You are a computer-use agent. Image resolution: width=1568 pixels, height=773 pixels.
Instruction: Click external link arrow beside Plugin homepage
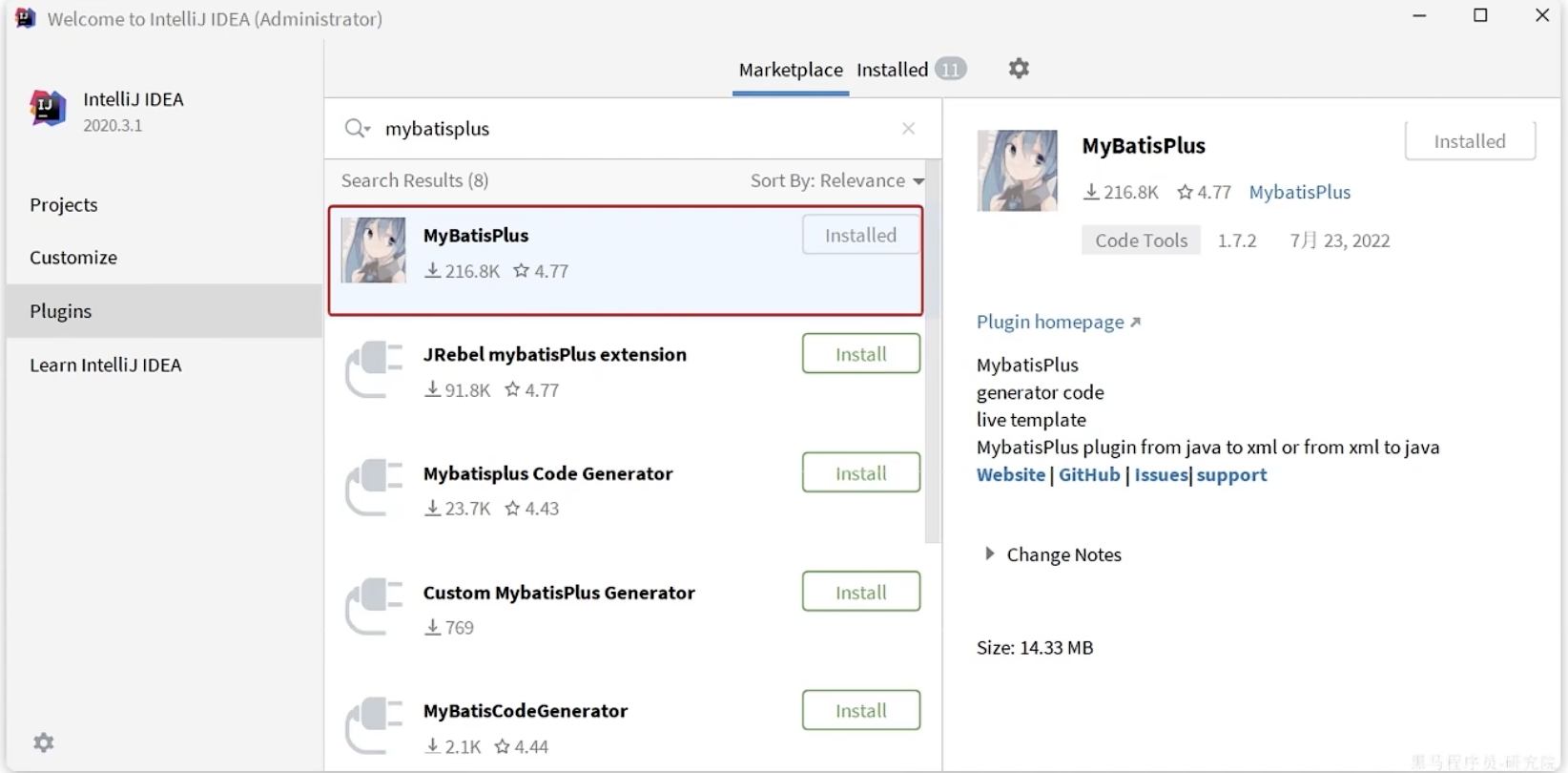click(x=1135, y=323)
